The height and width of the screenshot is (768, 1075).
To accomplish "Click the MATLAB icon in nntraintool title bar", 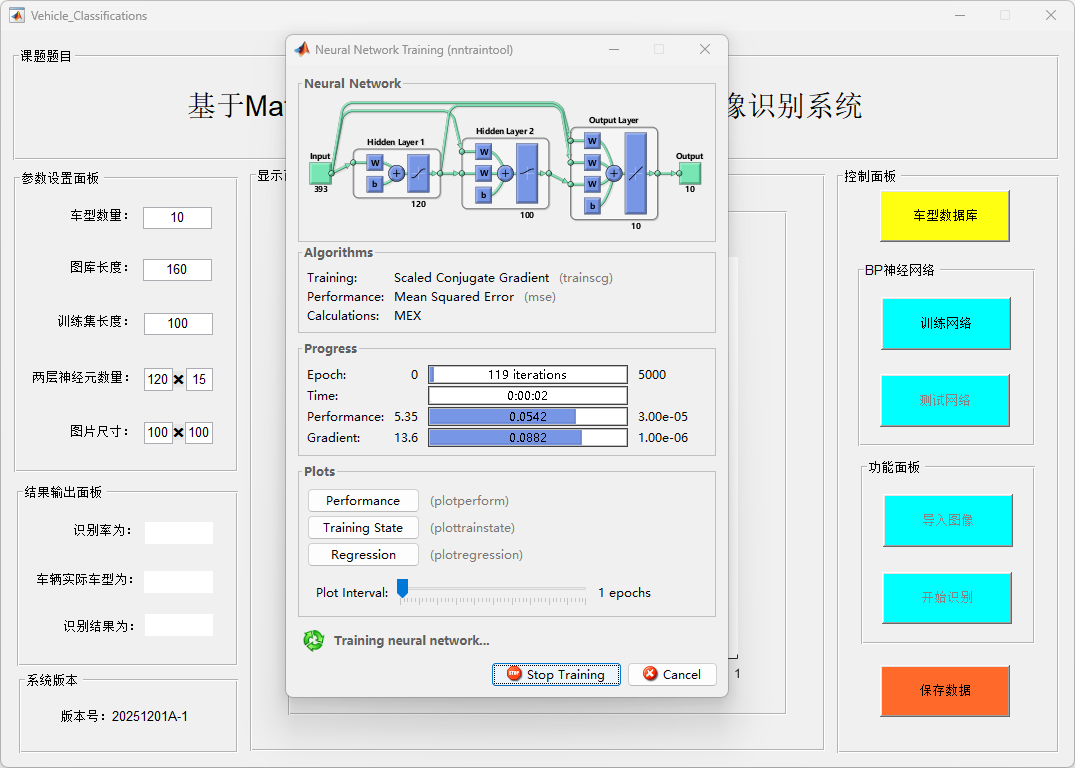I will click(302, 49).
